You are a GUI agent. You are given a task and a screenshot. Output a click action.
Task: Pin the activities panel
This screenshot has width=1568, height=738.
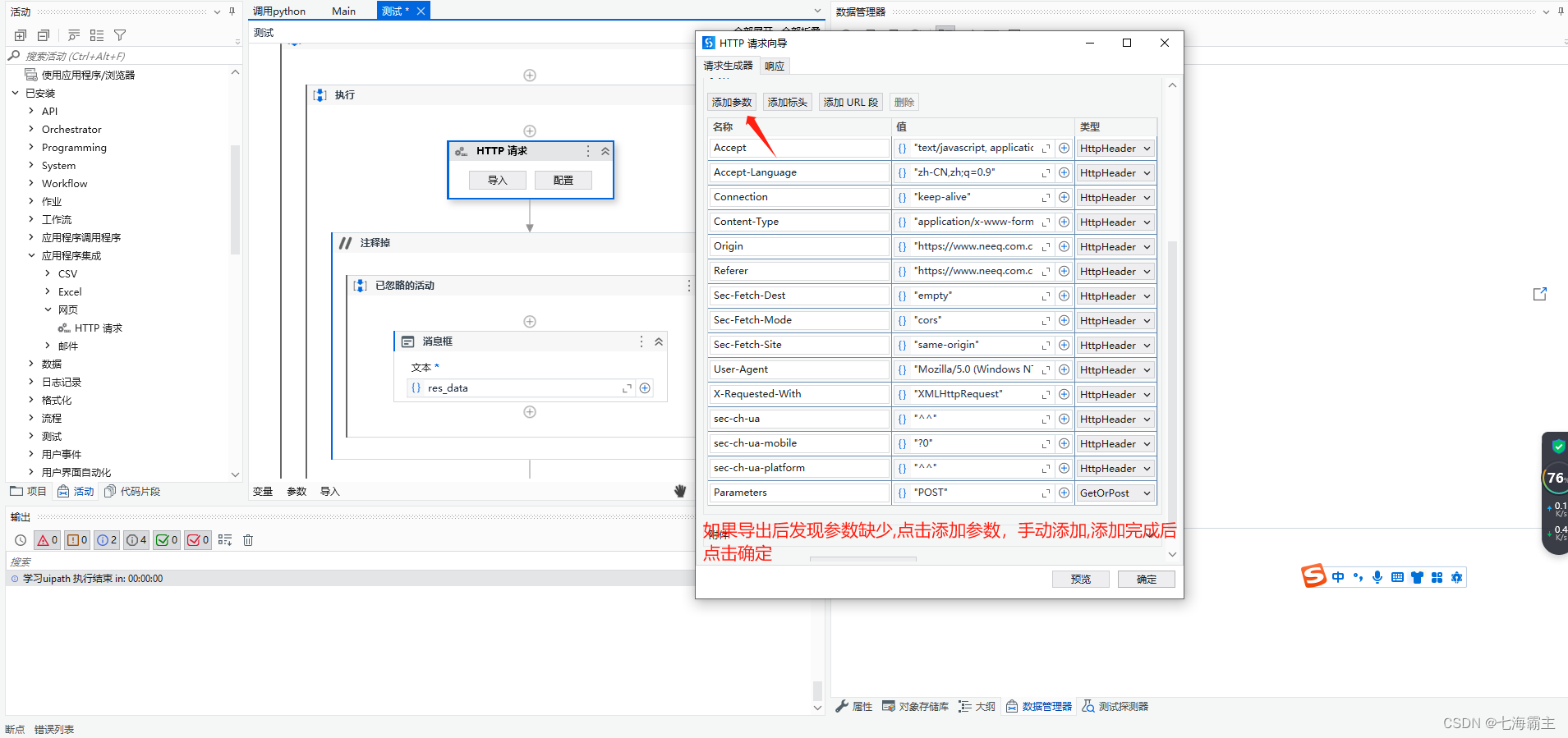click(232, 11)
